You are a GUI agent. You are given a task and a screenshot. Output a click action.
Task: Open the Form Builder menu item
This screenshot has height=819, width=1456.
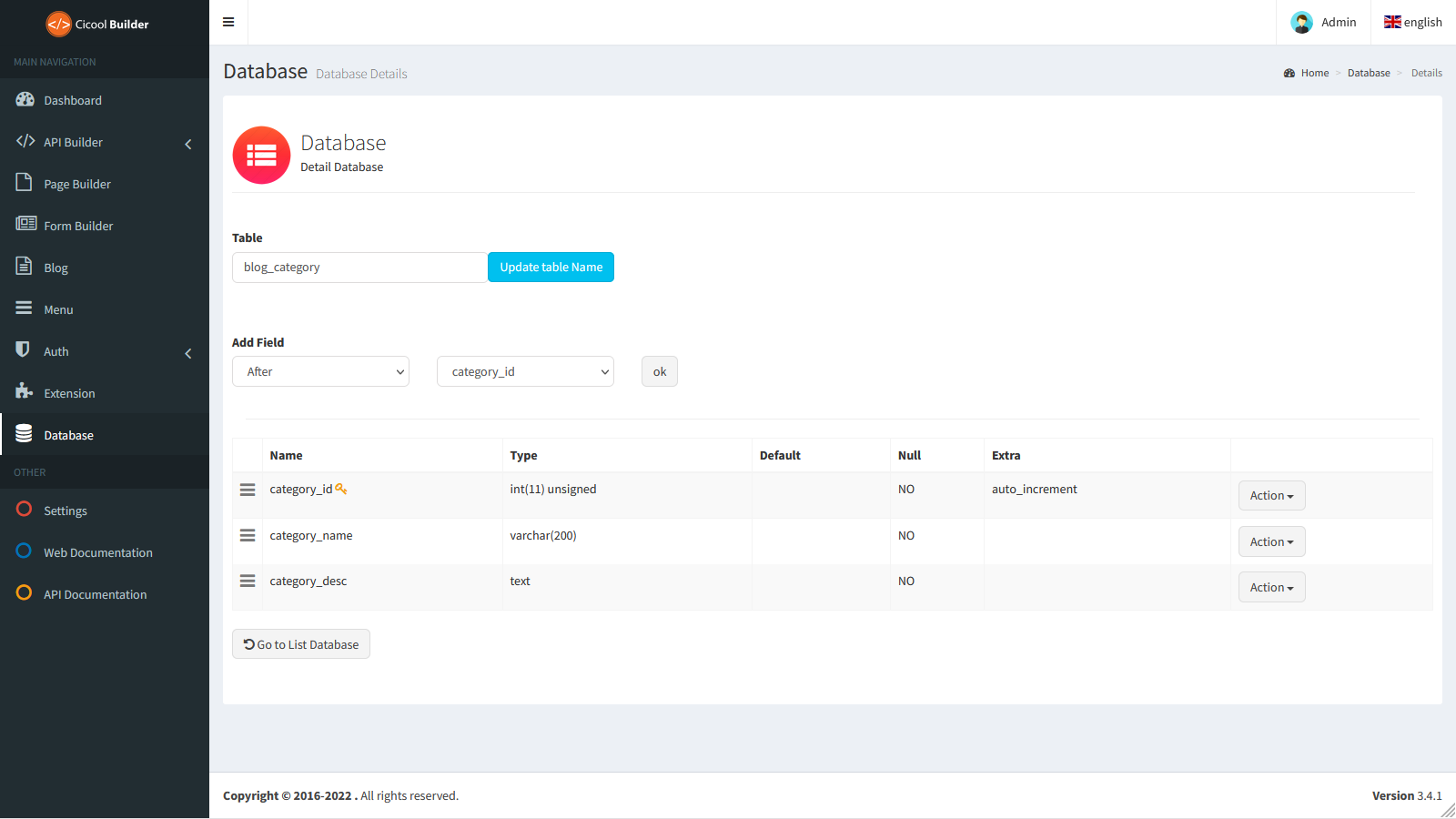[x=105, y=226]
